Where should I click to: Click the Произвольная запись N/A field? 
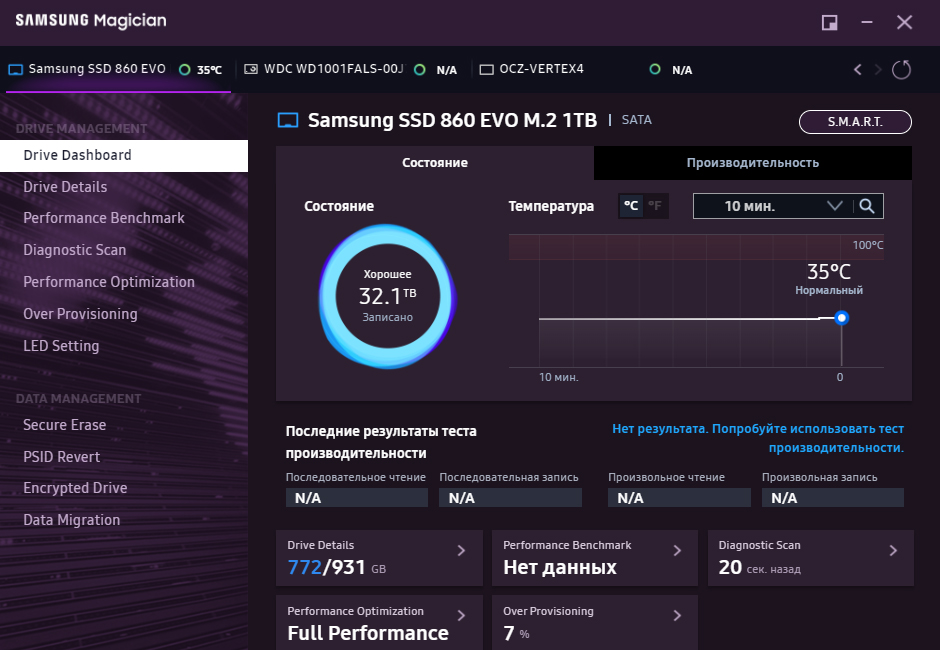coord(833,498)
